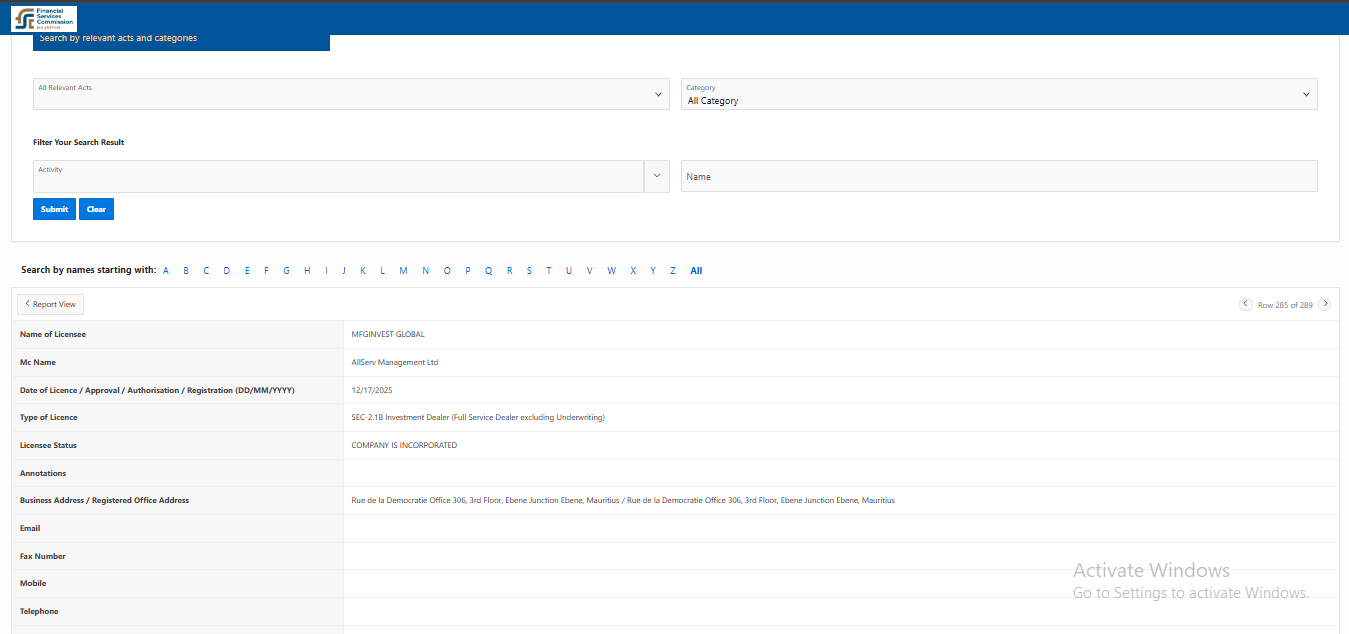Filter names starting with M

point(403,271)
